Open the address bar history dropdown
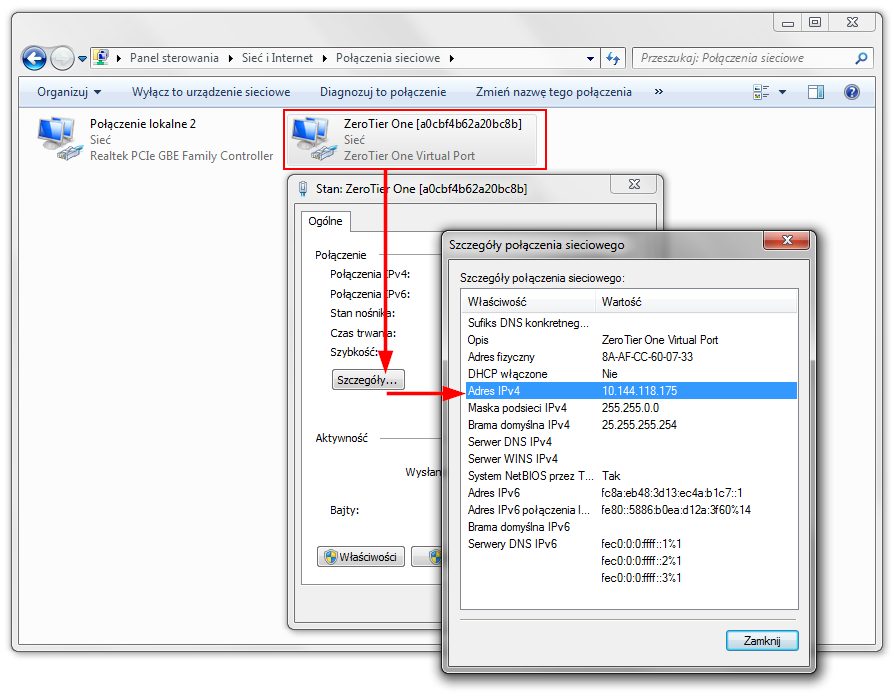894x698 pixels. click(x=590, y=58)
